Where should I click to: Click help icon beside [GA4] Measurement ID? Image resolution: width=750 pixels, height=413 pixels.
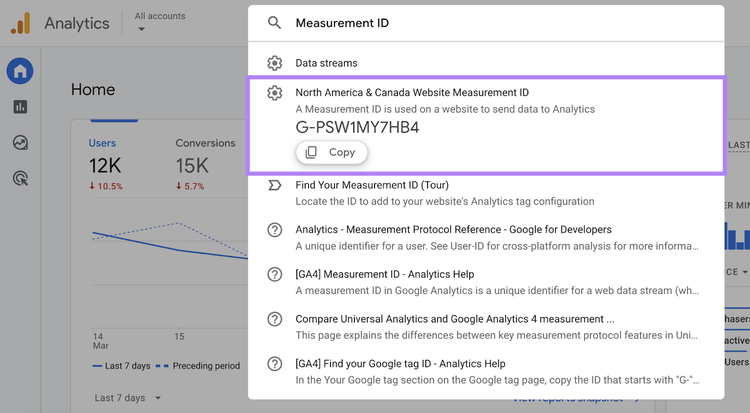click(x=275, y=274)
